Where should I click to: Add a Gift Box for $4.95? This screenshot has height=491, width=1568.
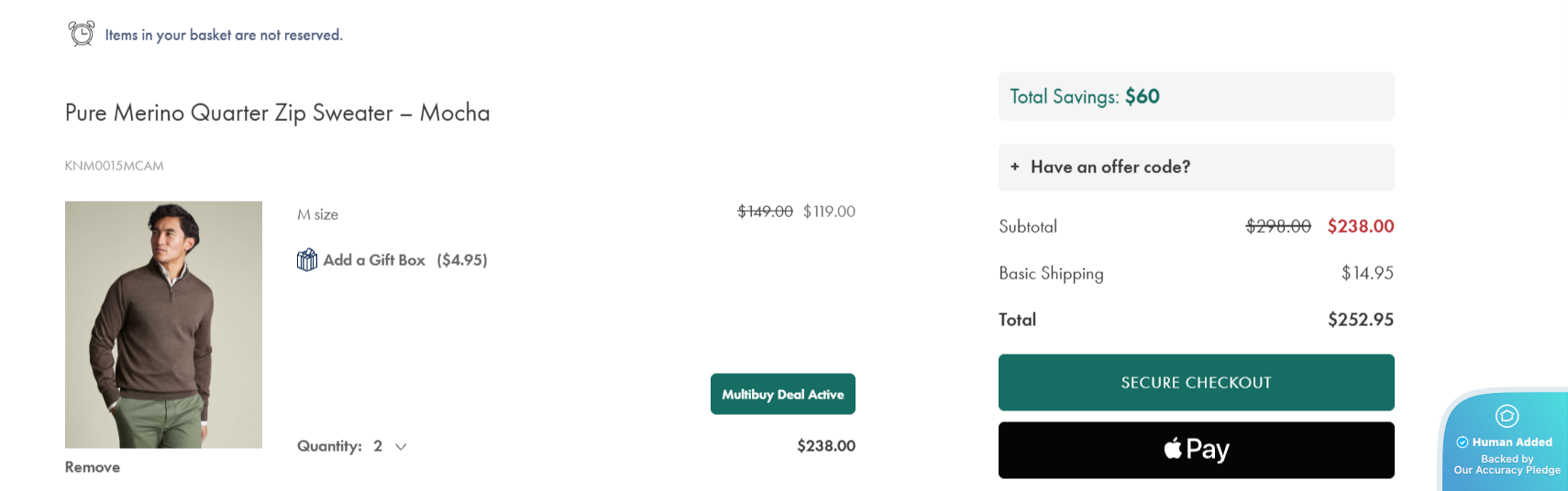tap(404, 260)
